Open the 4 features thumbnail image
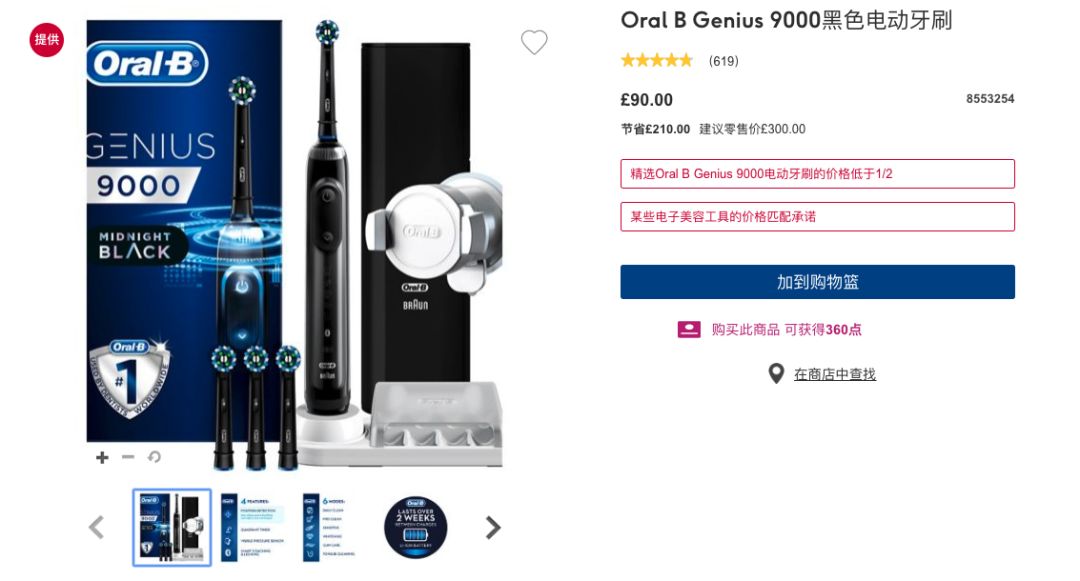 click(253, 527)
